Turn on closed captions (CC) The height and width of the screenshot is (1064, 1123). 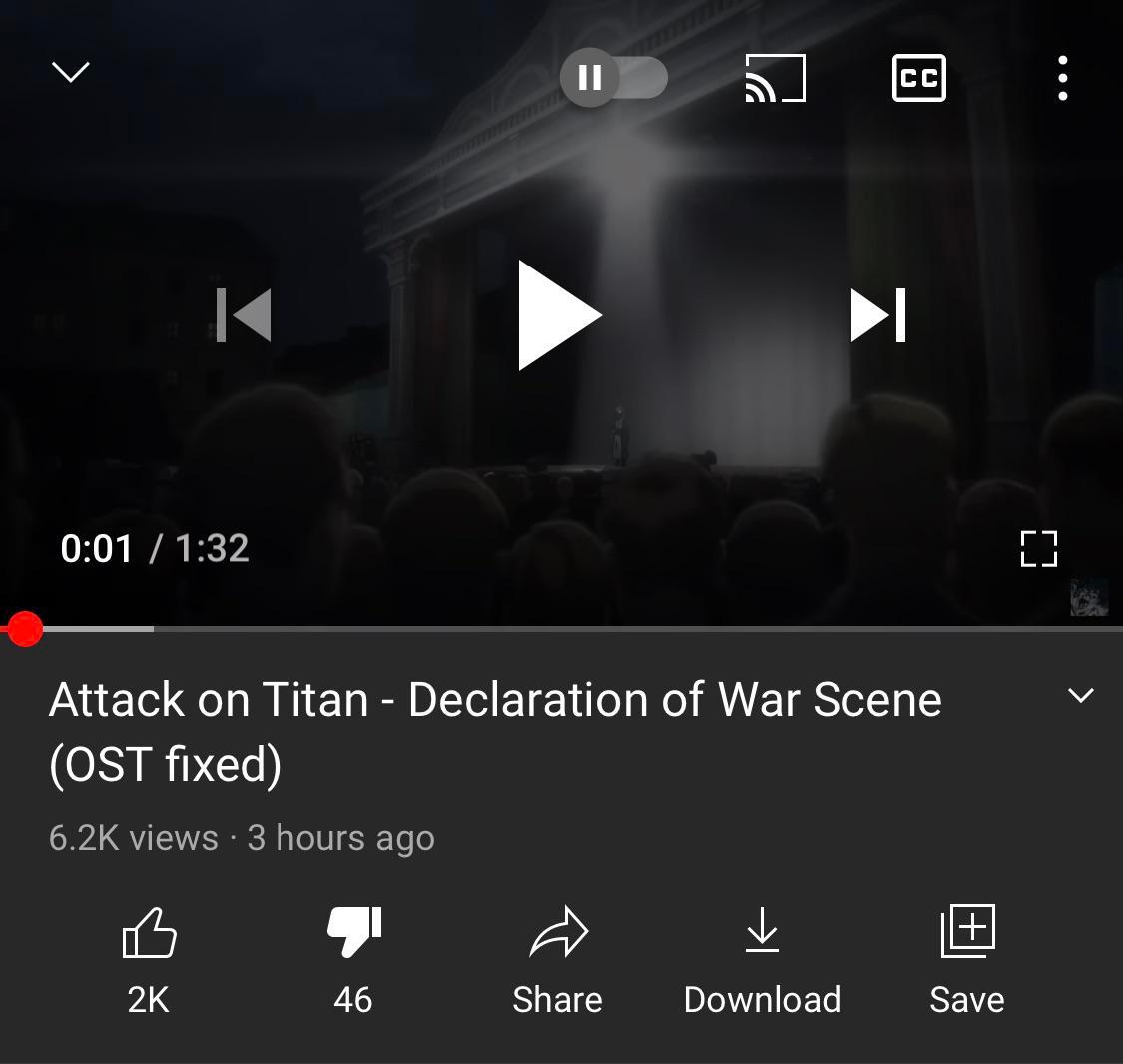(x=919, y=77)
